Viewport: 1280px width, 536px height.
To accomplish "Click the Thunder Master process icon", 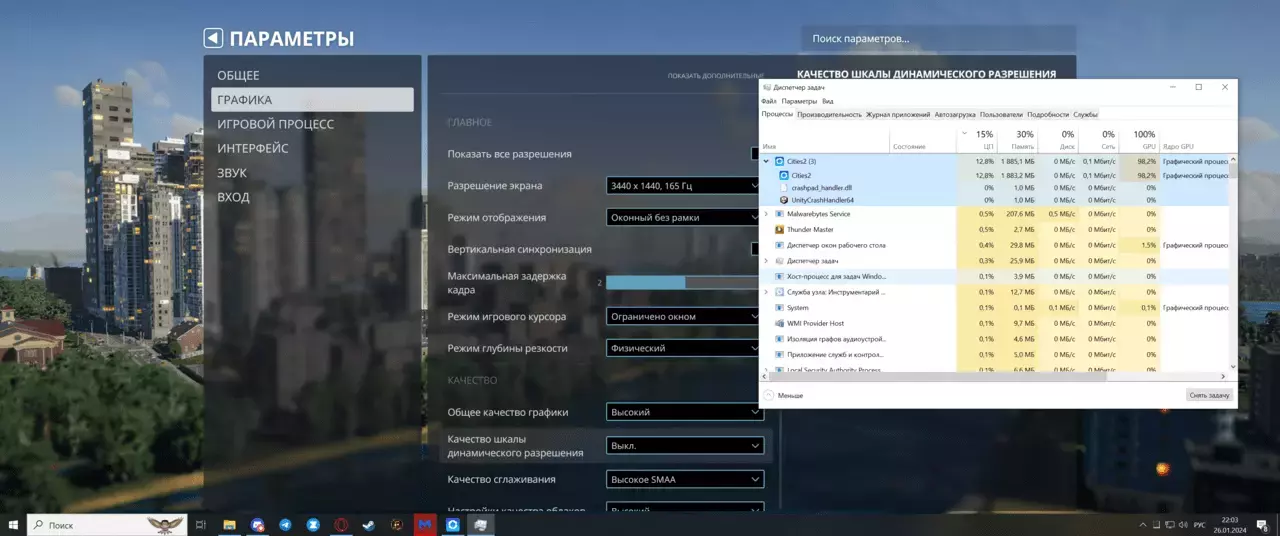I will [779, 230].
